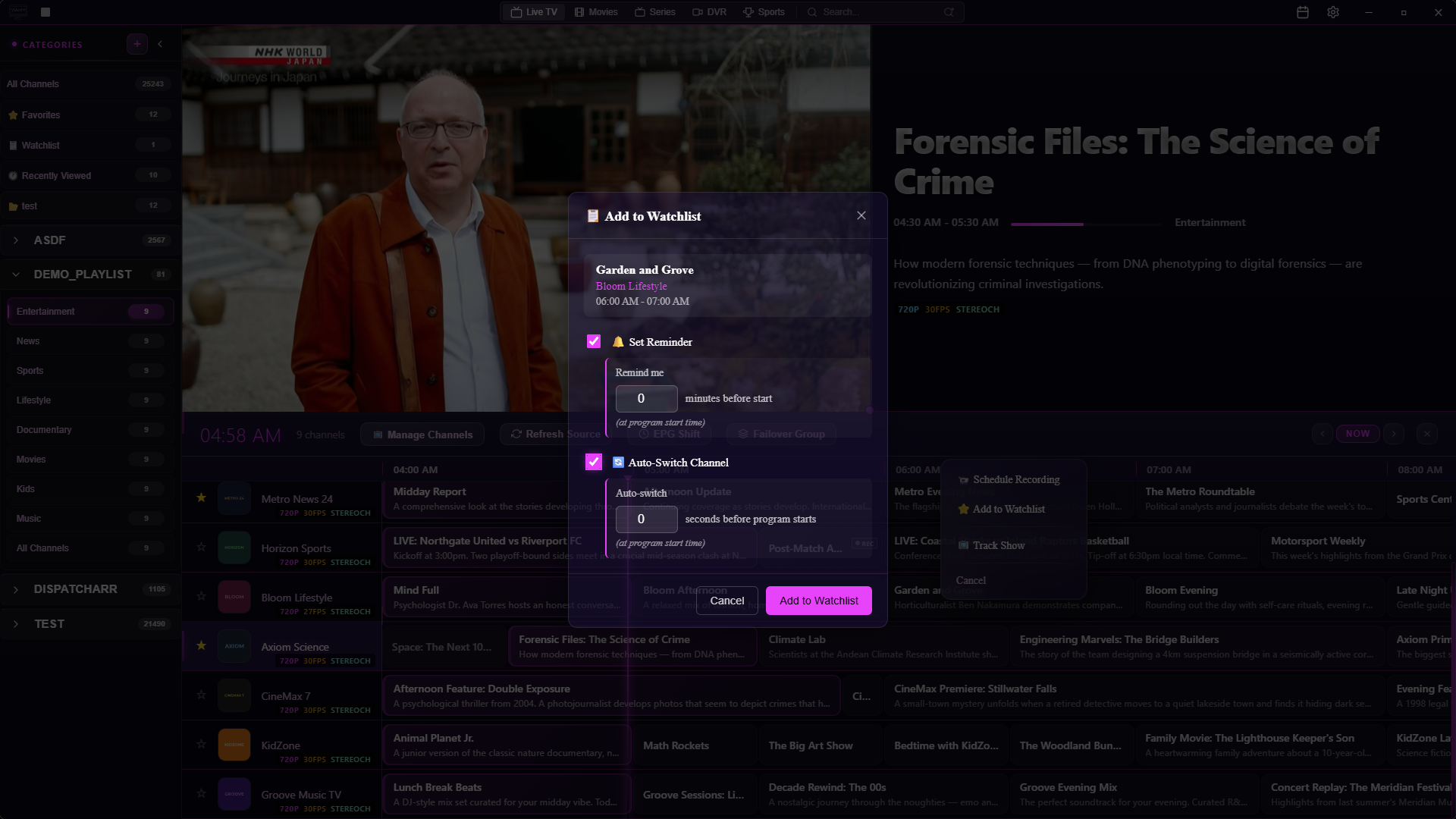
Task: Click the Groove Music TV channel logo
Action: pos(234,794)
